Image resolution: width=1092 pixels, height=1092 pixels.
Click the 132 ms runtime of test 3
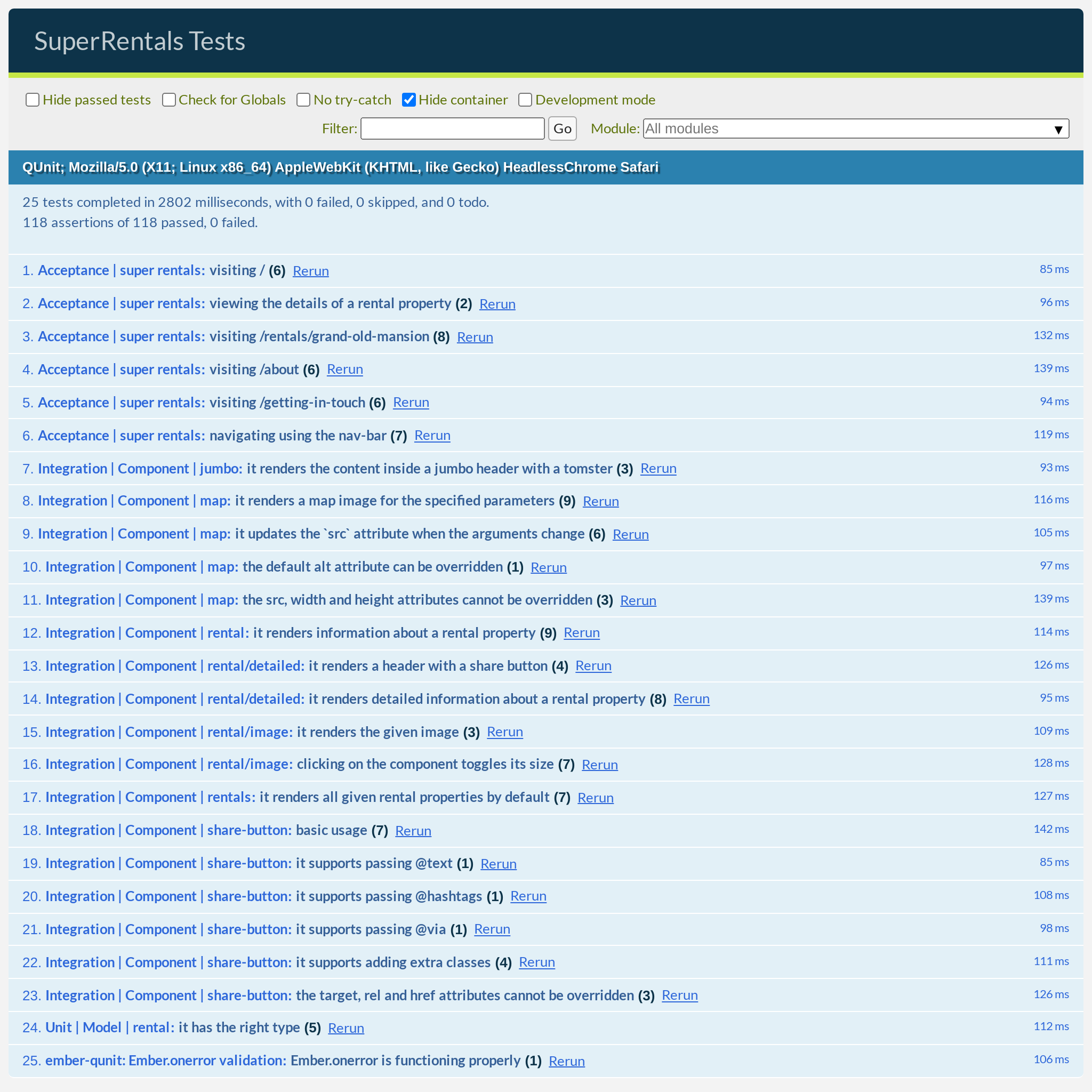click(x=1051, y=335)
